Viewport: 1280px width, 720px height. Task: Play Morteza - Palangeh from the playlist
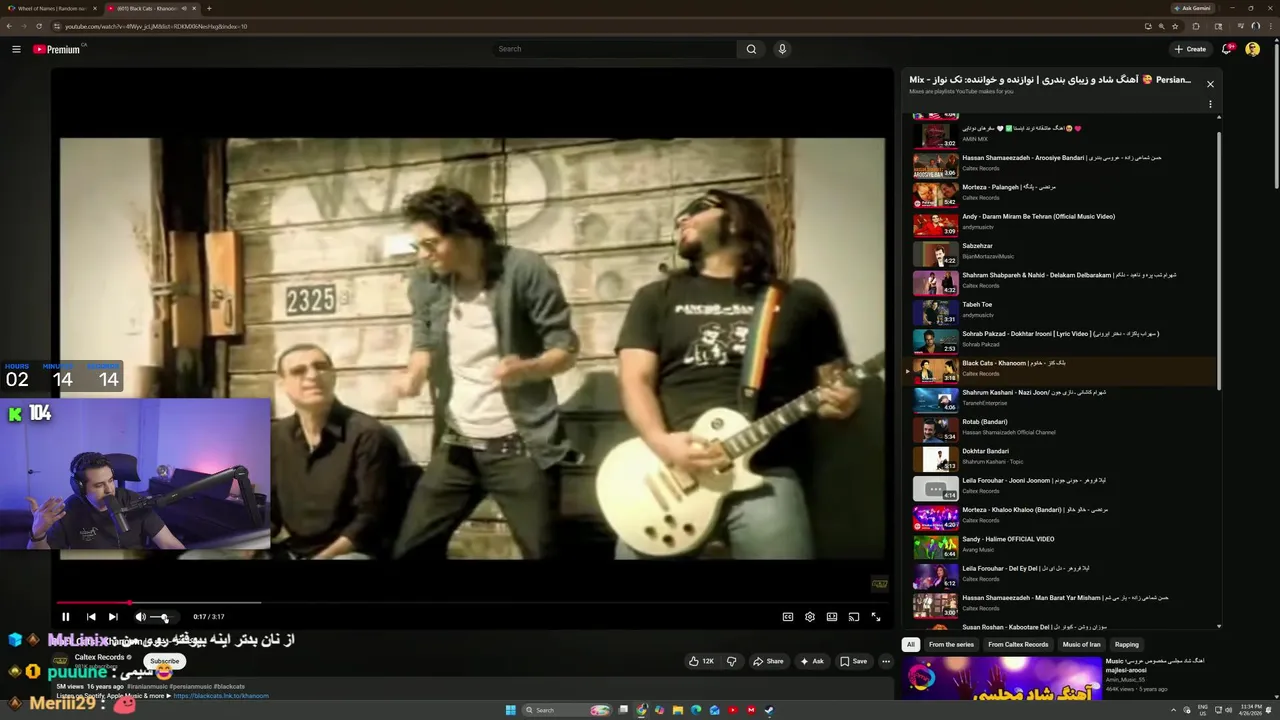point(1060,194)
